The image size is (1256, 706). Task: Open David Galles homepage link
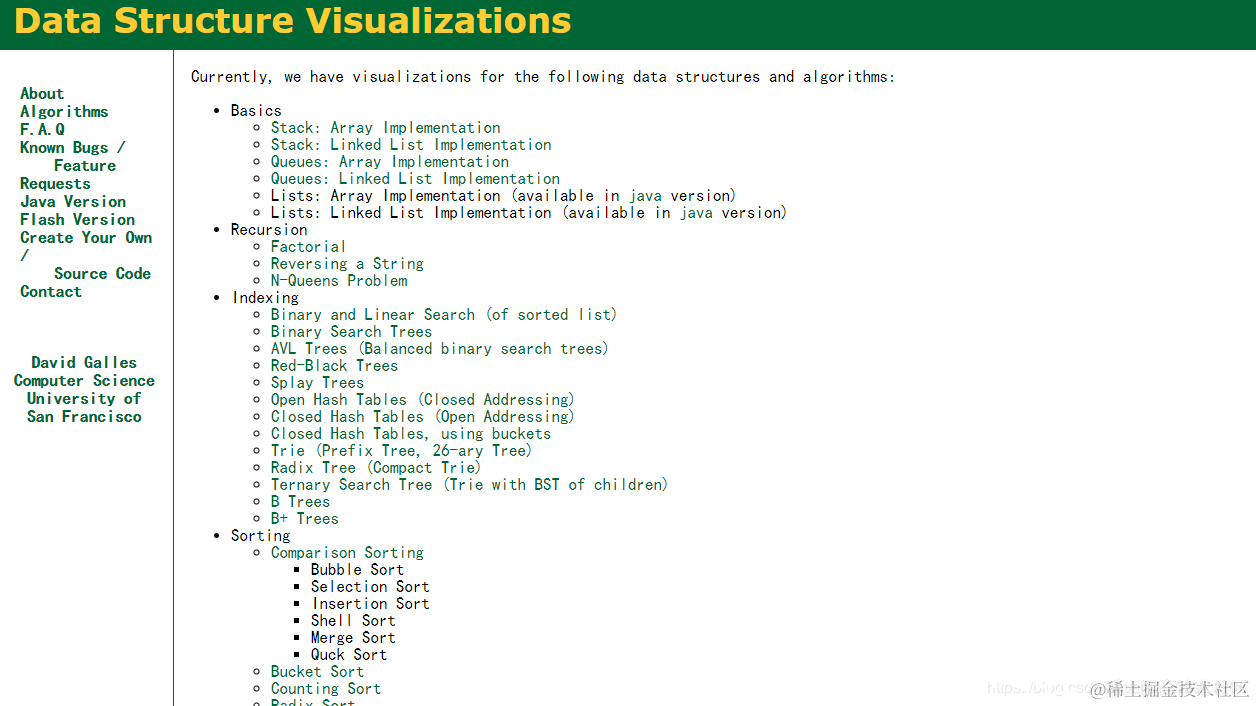coord(84,363)
